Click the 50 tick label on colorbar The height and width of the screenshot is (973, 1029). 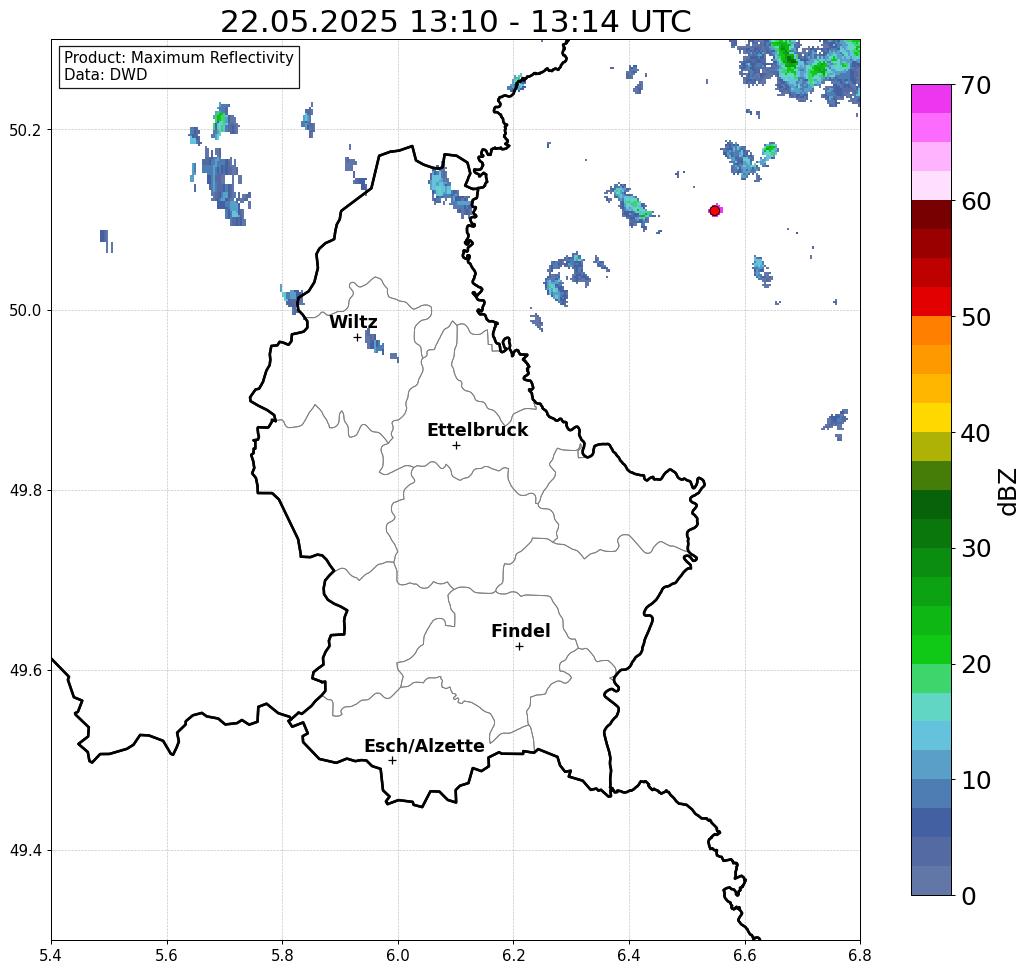pyautogui.click(x=975, y=318)
